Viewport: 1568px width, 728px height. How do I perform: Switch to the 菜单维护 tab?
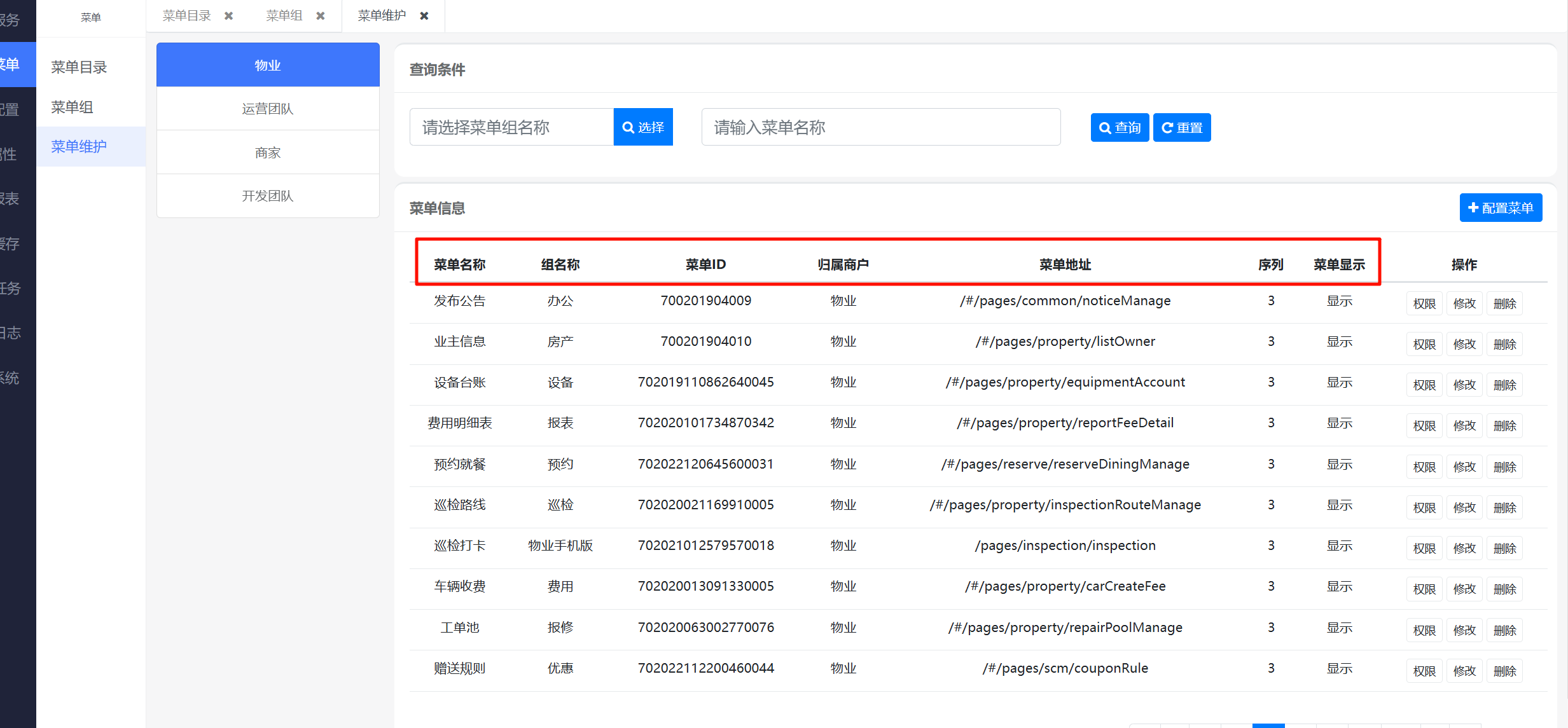coord(382,16)
